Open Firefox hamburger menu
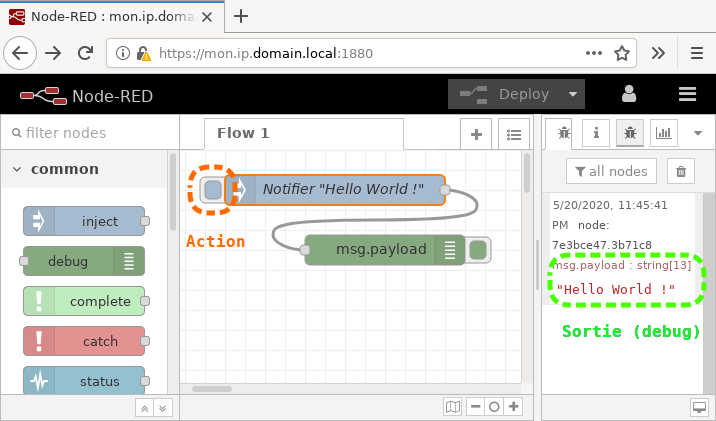 click(x=696, y=53)
